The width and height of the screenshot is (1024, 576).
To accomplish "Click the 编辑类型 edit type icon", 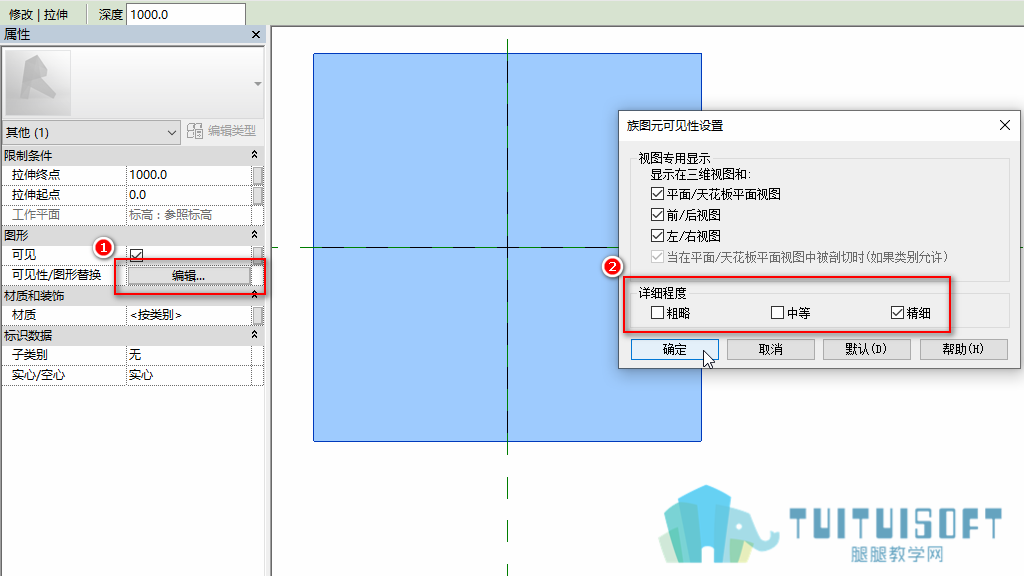I will [x=195, y=131].
